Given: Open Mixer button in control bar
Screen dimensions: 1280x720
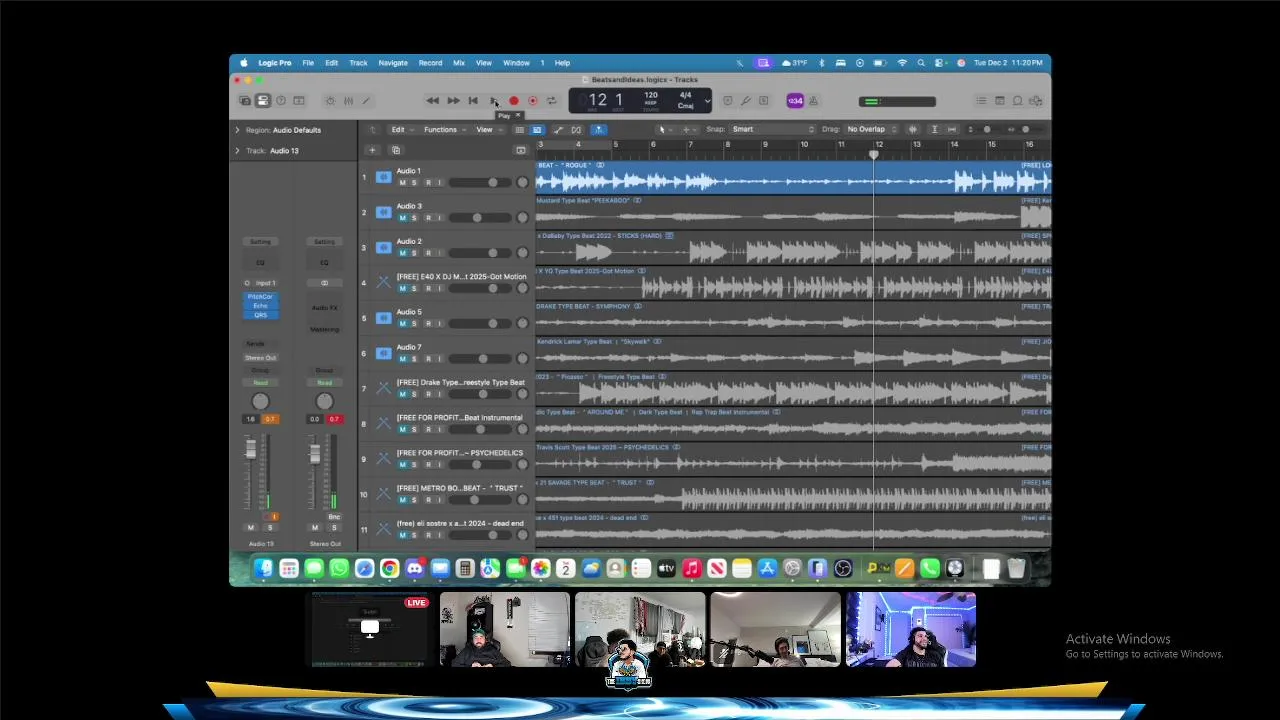Looking at the screenshot, I should coord(348,101).
